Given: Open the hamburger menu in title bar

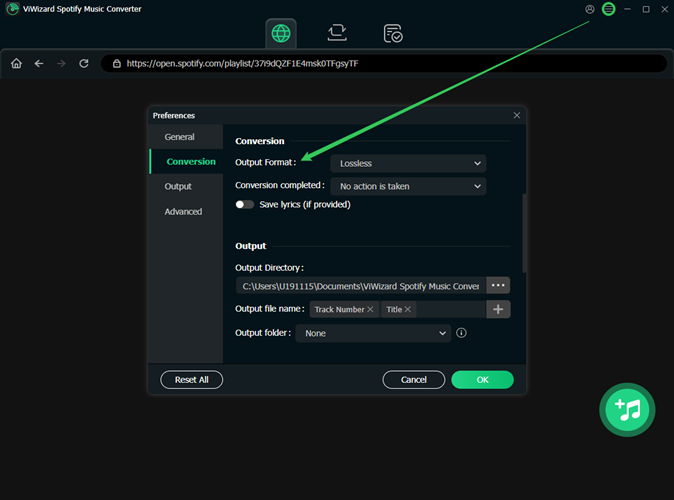Looking at the screenshot, I should click(608, 9).
